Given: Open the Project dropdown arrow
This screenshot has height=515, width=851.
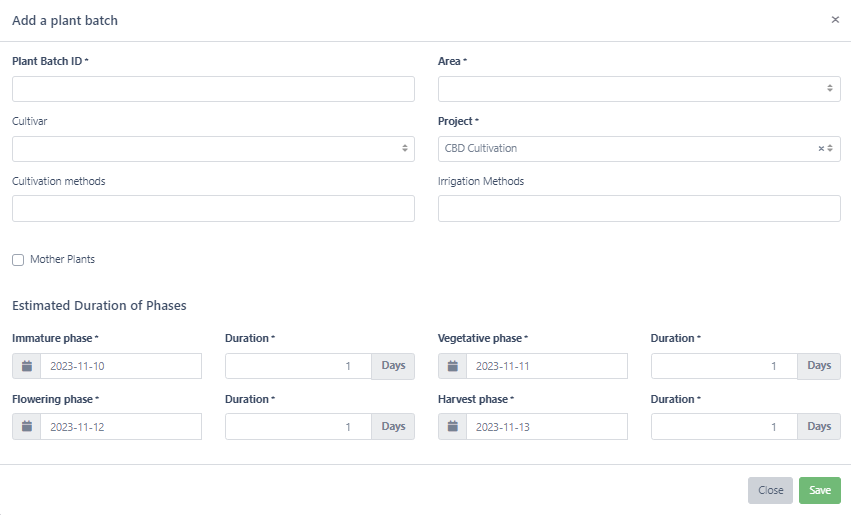Looking at the screenshot, I should tap(830, 149).
